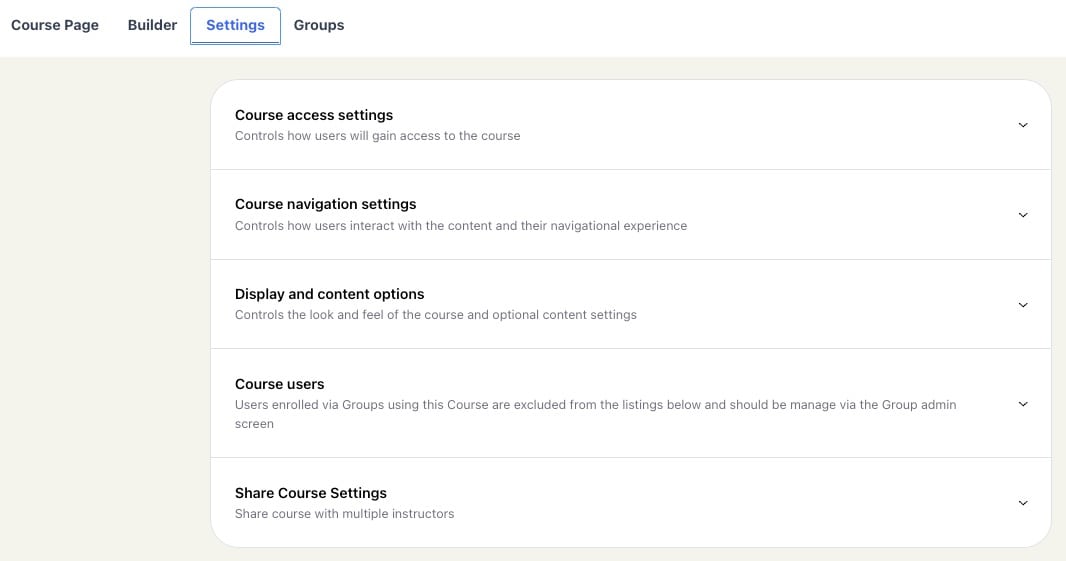Click the Share Course Settings heading
Screen dimensions: 1066x561
311,493
